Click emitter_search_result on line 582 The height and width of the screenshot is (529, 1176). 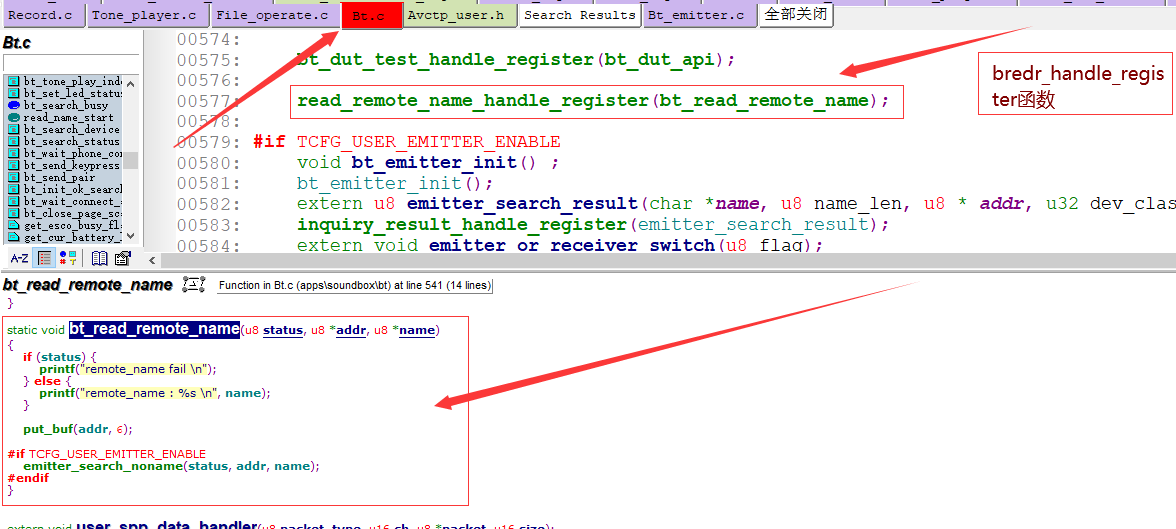coord(521,204)
